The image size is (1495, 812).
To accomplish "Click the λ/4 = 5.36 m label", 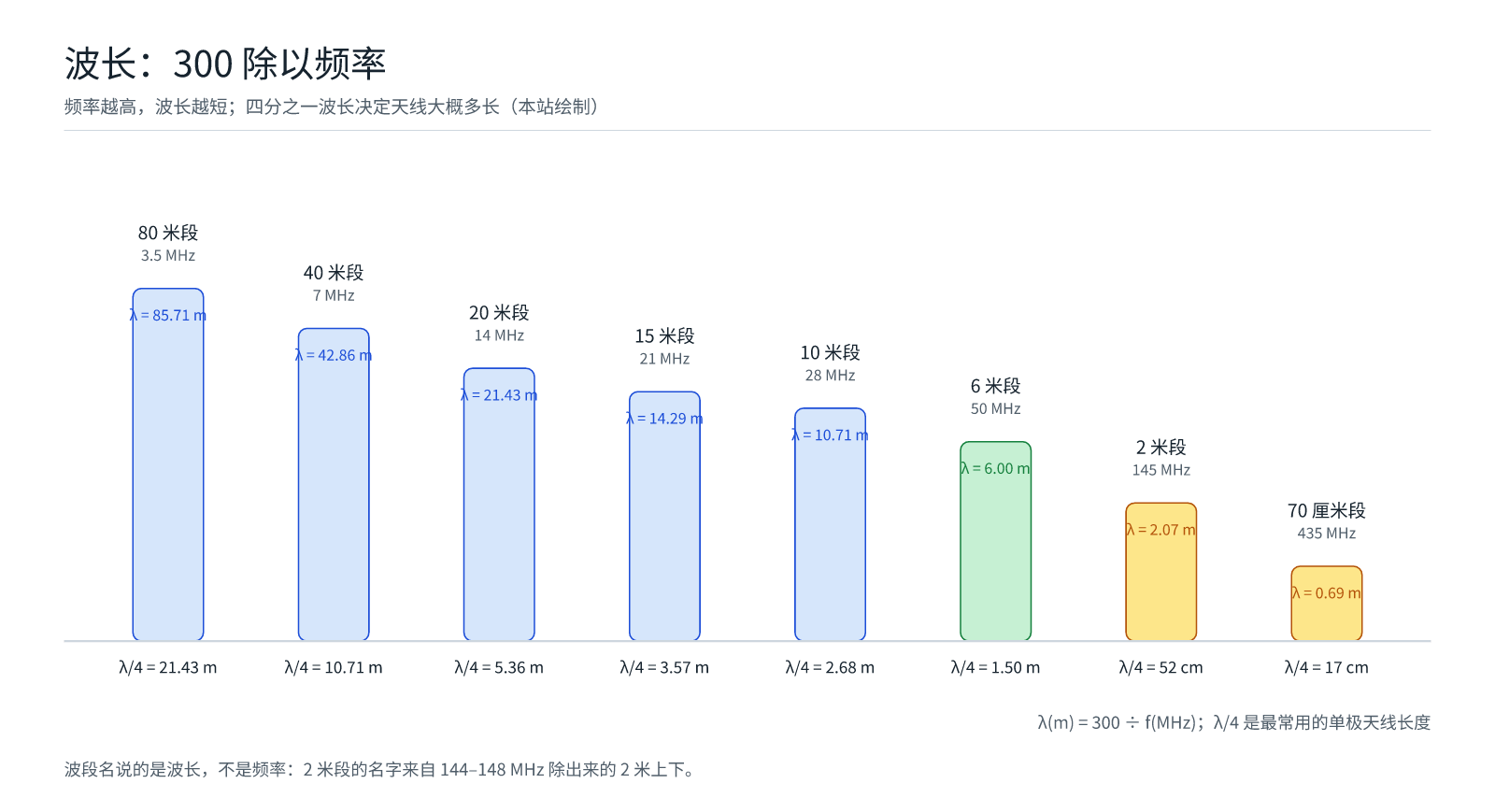I will click(x=499, y=667).
